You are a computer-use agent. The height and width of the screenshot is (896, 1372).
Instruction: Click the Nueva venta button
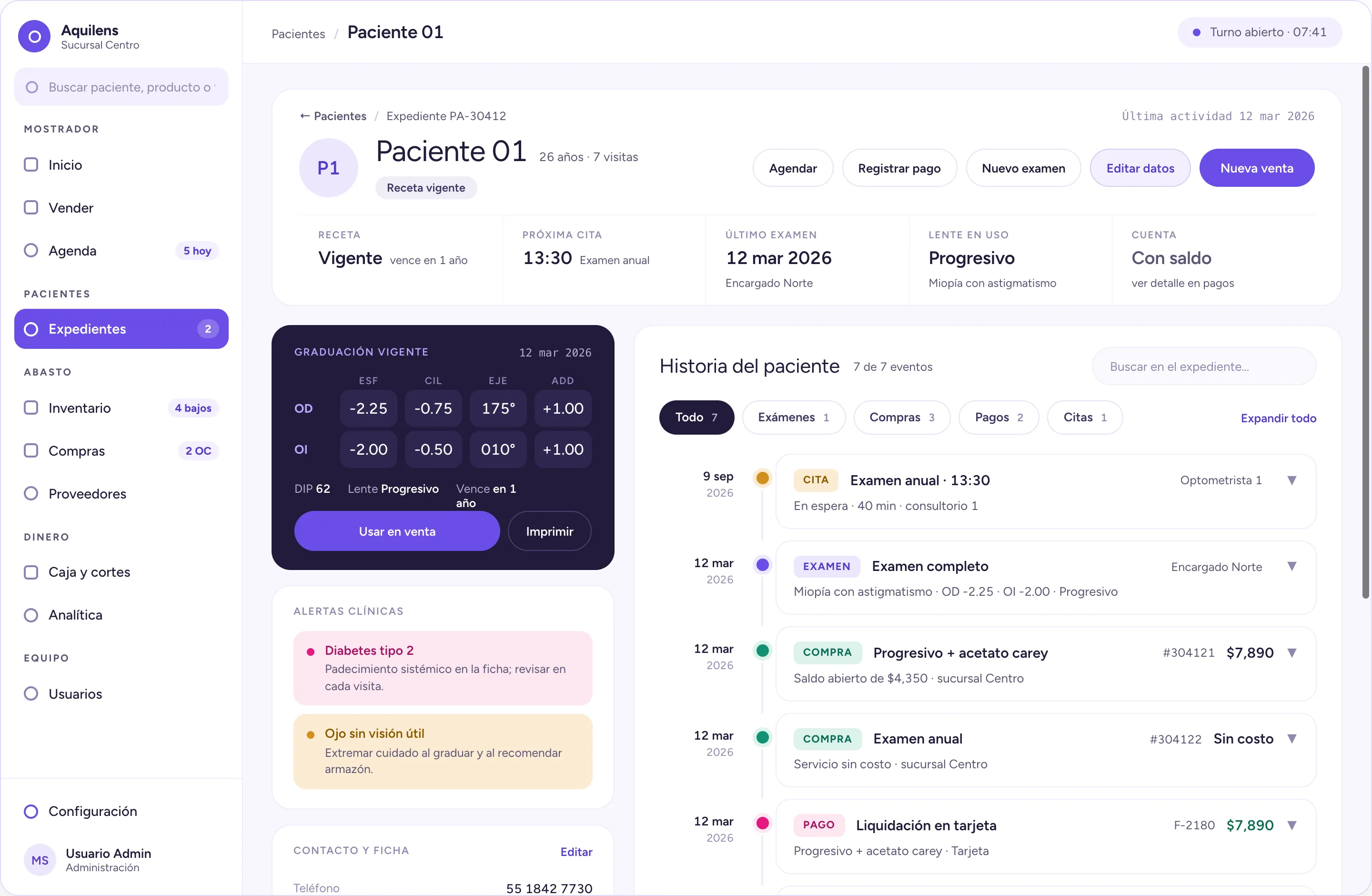1257,168
